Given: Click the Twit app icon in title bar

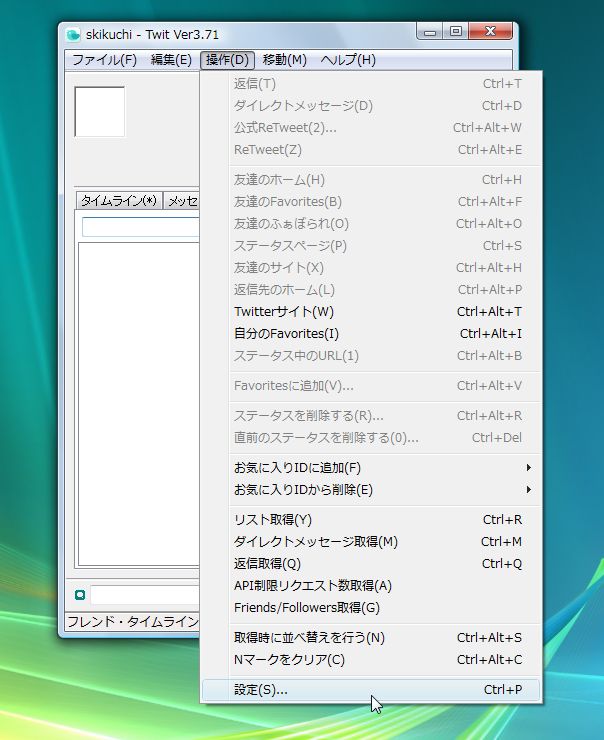Looking at the screenshot, I should [73, 34].
